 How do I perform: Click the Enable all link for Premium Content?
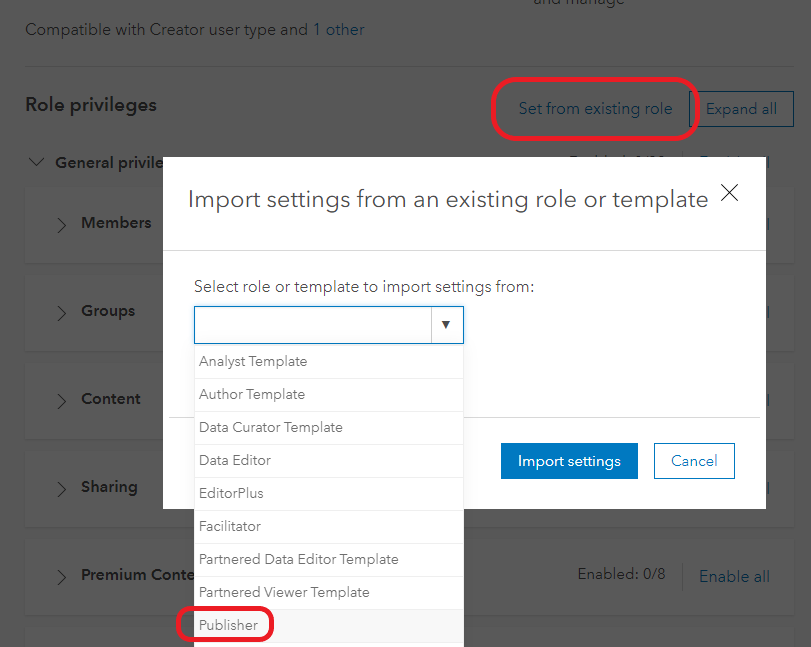(734, 576)
